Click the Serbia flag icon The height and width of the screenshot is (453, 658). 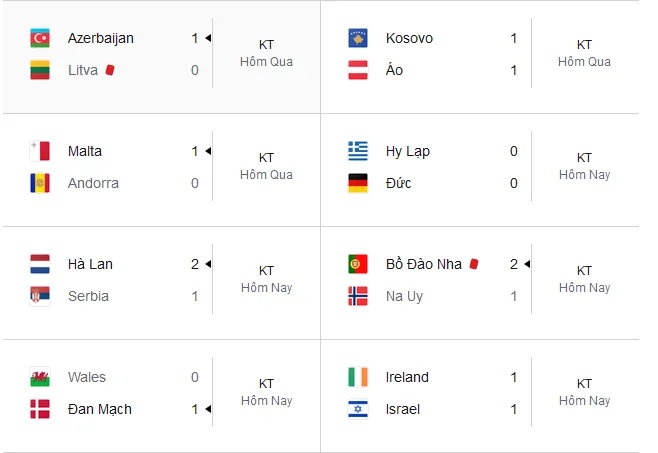[x=40, y=296]
